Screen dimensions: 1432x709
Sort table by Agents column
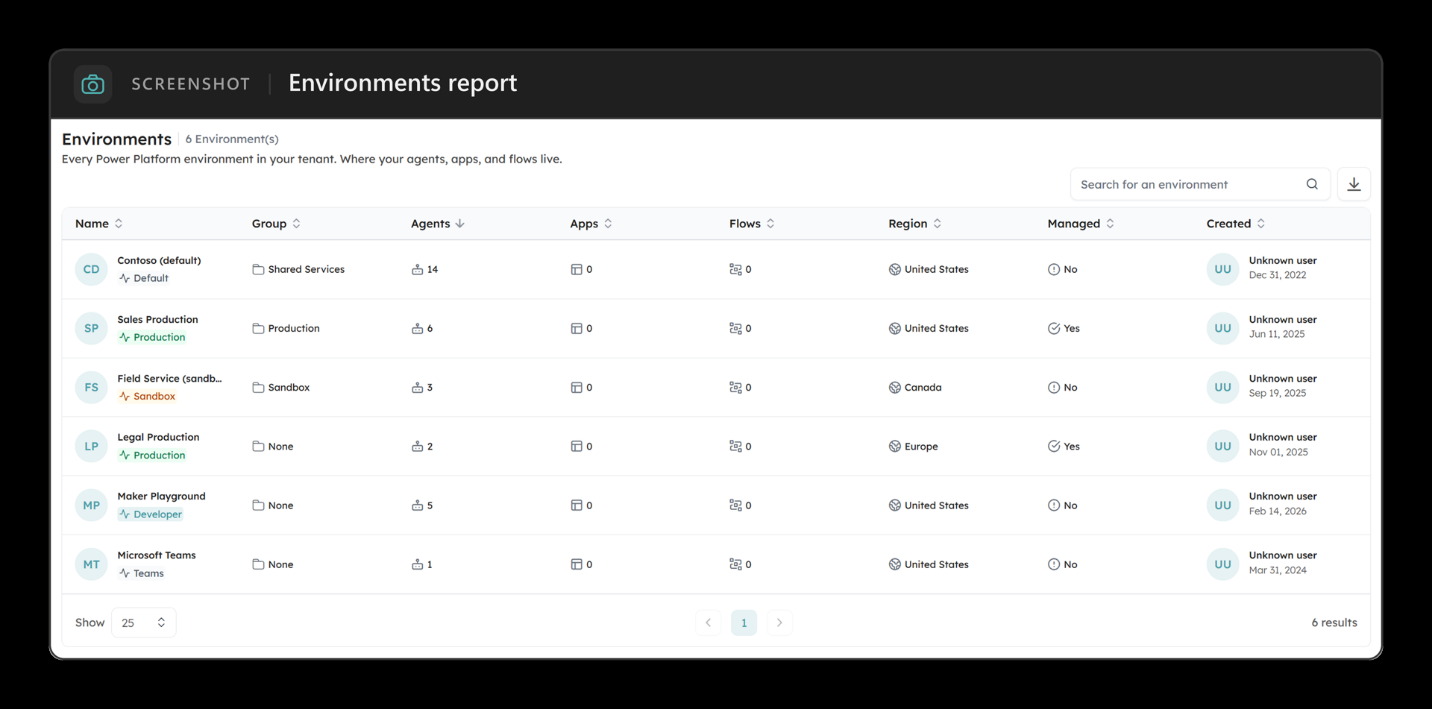click(x=438, y=223)
